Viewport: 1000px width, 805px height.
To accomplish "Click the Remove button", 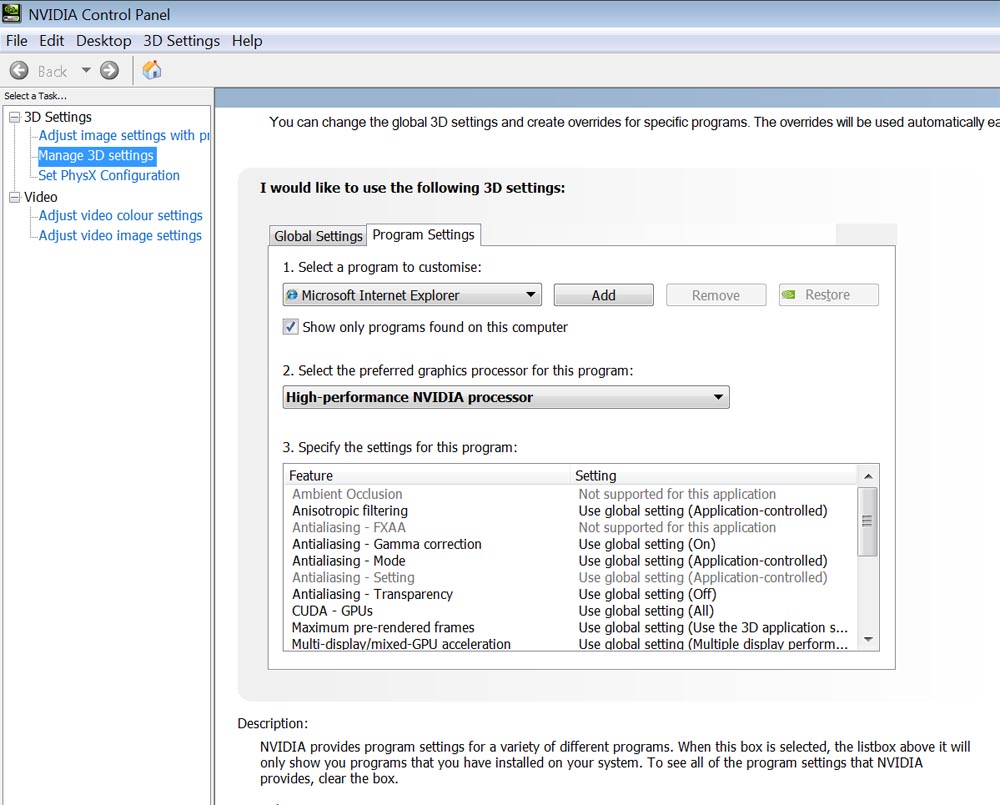I will 716,295.
